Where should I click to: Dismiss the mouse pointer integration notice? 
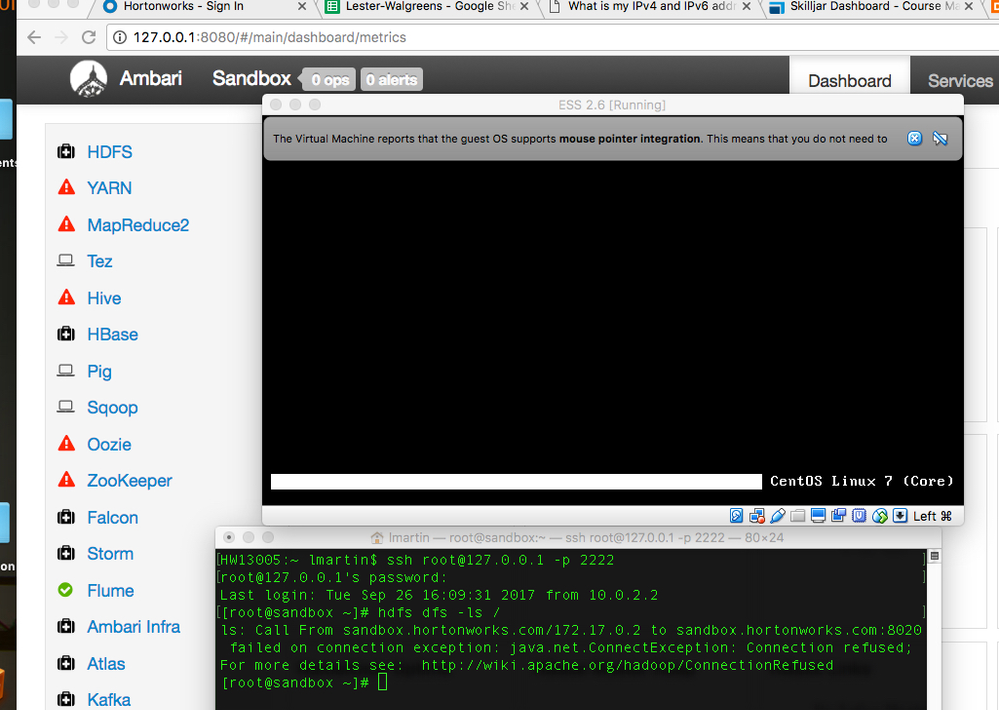[914, 138]
